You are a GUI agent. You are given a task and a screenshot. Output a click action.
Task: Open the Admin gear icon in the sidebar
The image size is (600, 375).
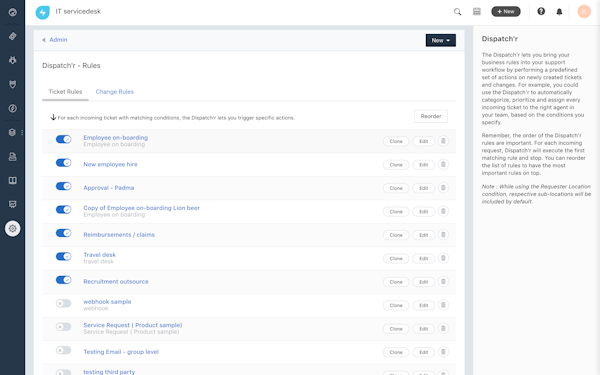13,228
